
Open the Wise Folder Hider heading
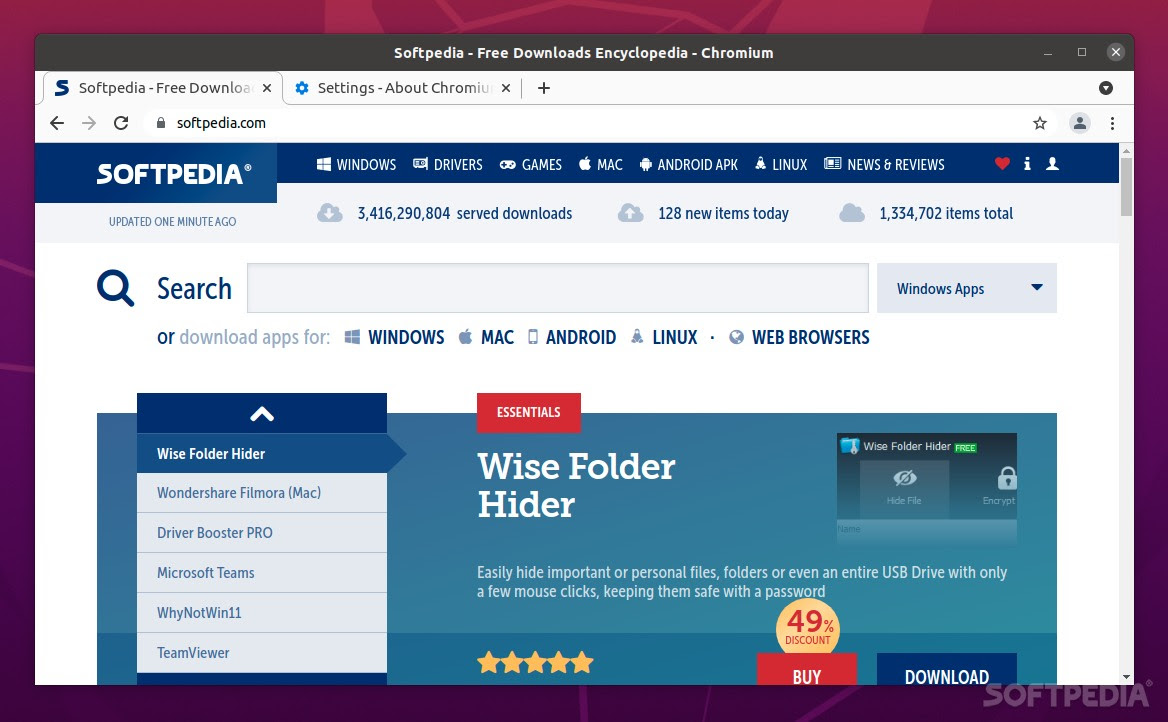coord(576,485)
